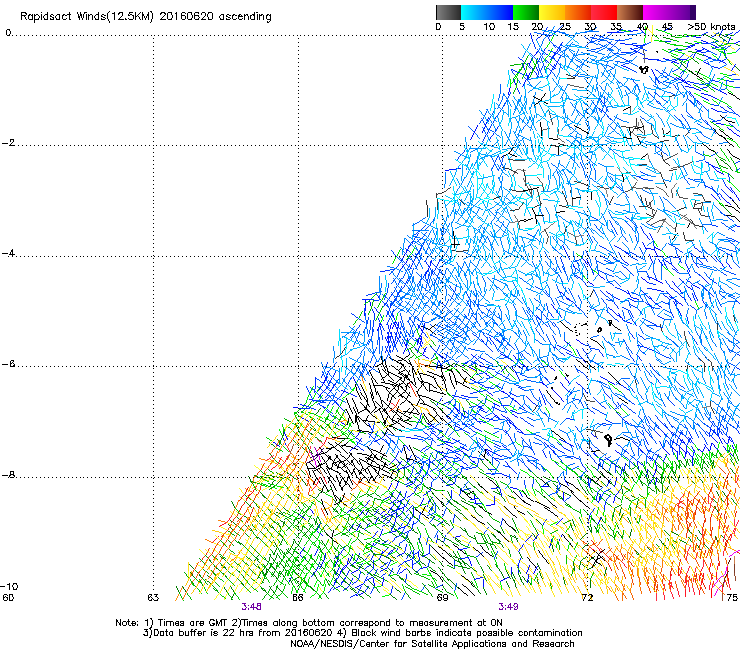Screen dimensions: 740x650
Task: Click the gray 0-5 knots legend segment
Action: coord(448,12)
